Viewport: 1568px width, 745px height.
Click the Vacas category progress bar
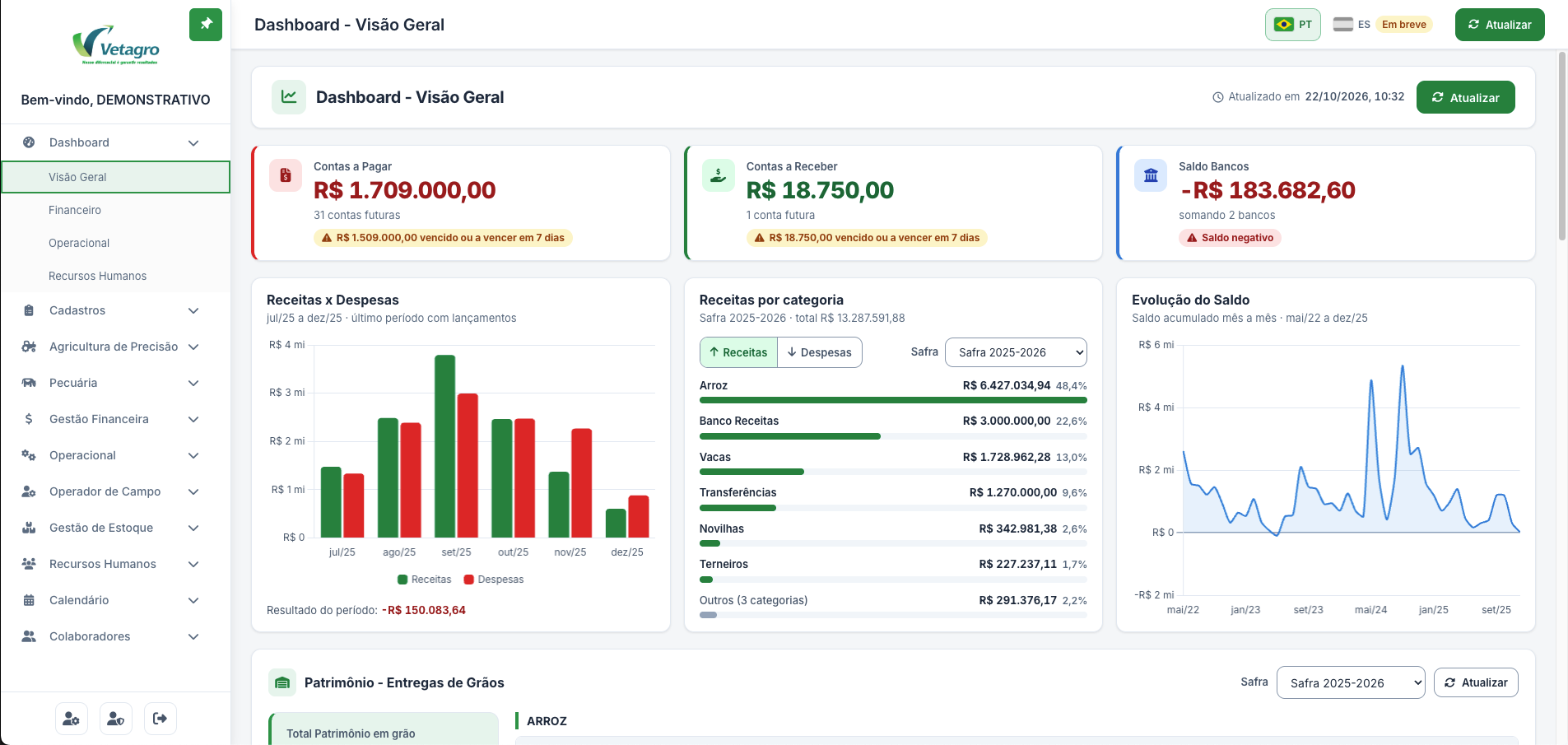tap(893, 472)
